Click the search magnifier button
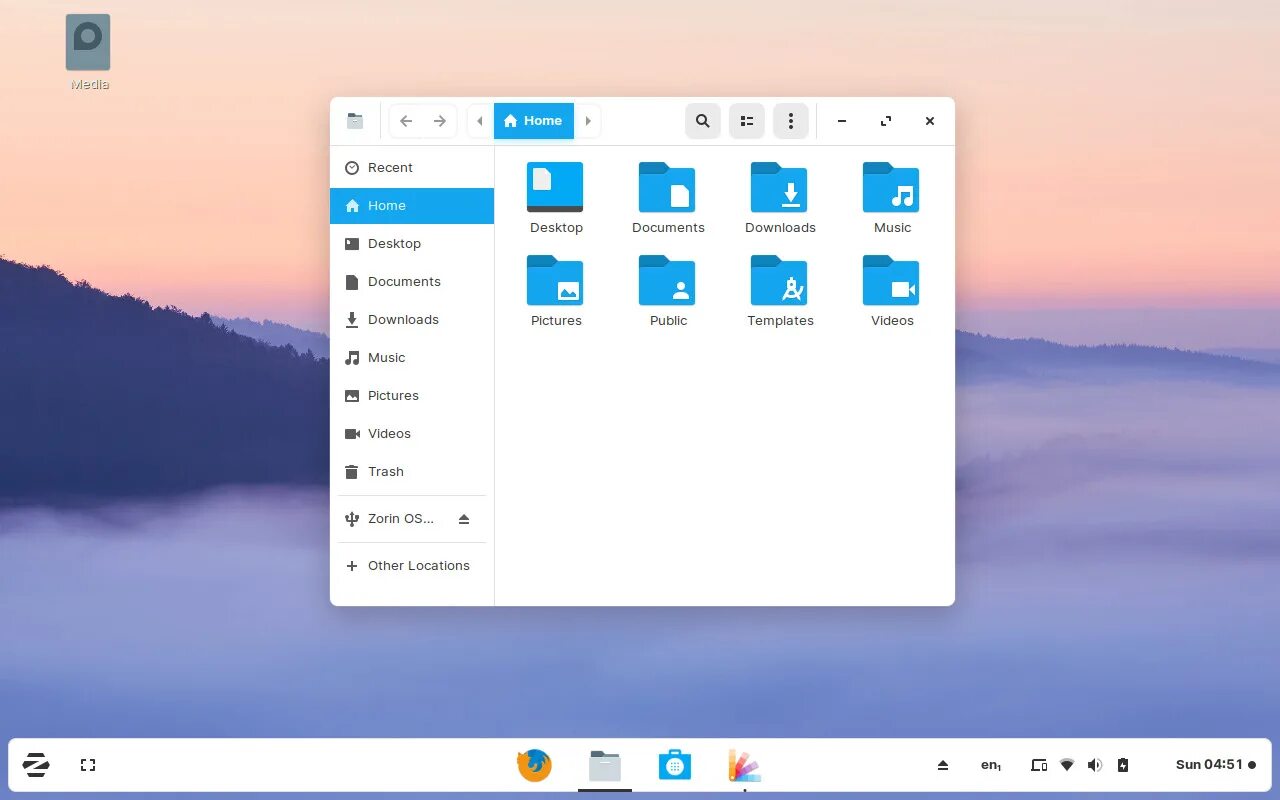 pyautogui.click(x=703, y=121)
